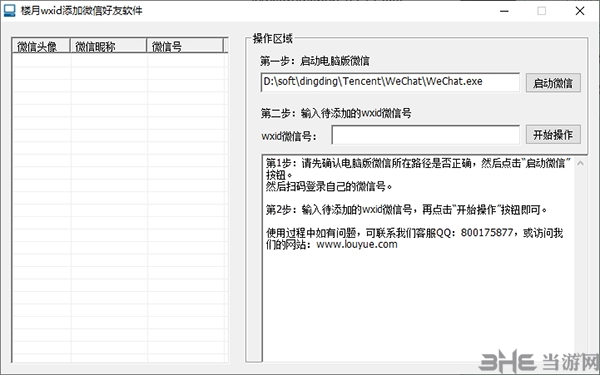
Task: Click the app icon in title bar
Action: [x=10, y=10]
